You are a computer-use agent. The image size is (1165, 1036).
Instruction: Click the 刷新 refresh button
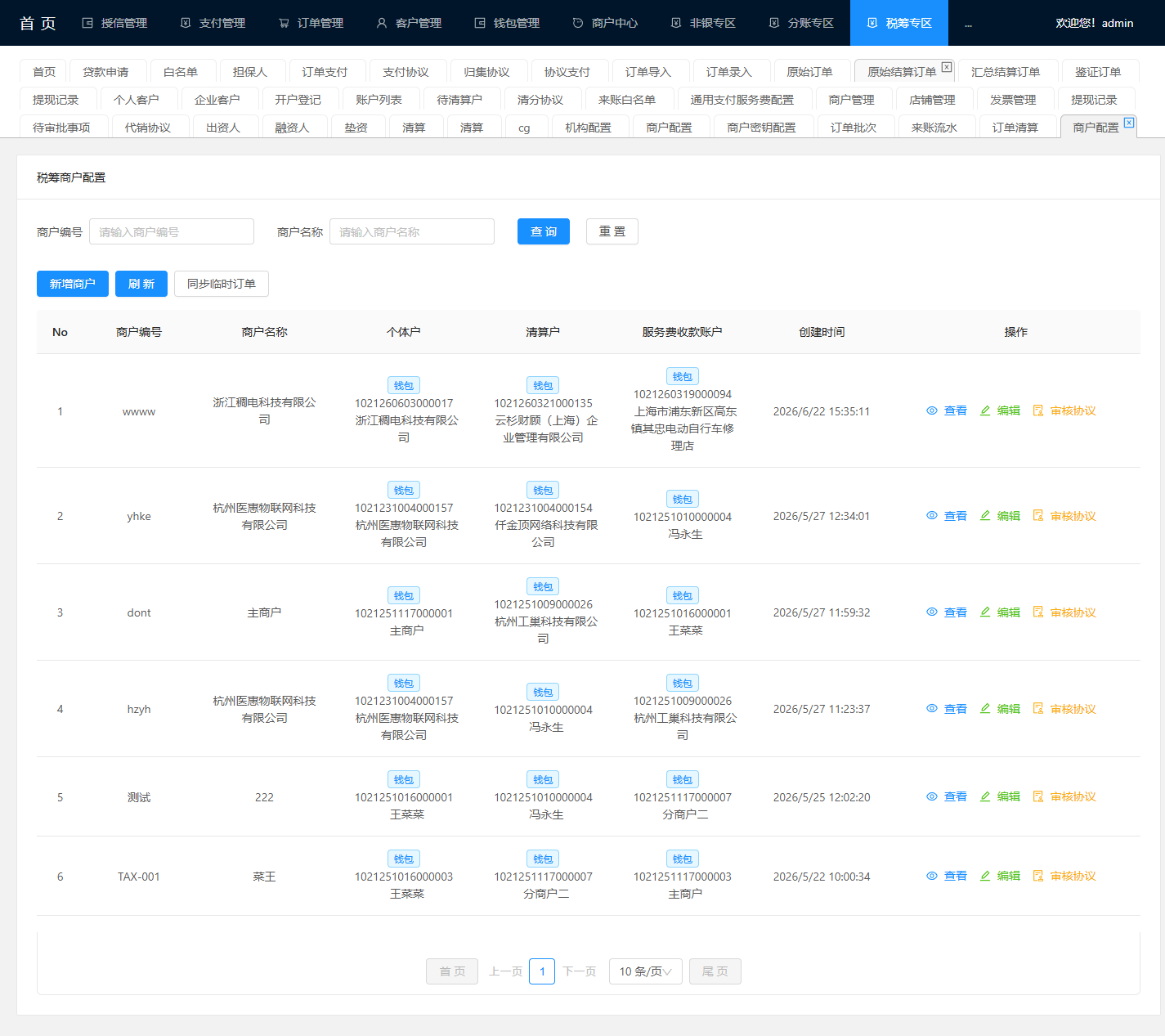click(141, 284)
